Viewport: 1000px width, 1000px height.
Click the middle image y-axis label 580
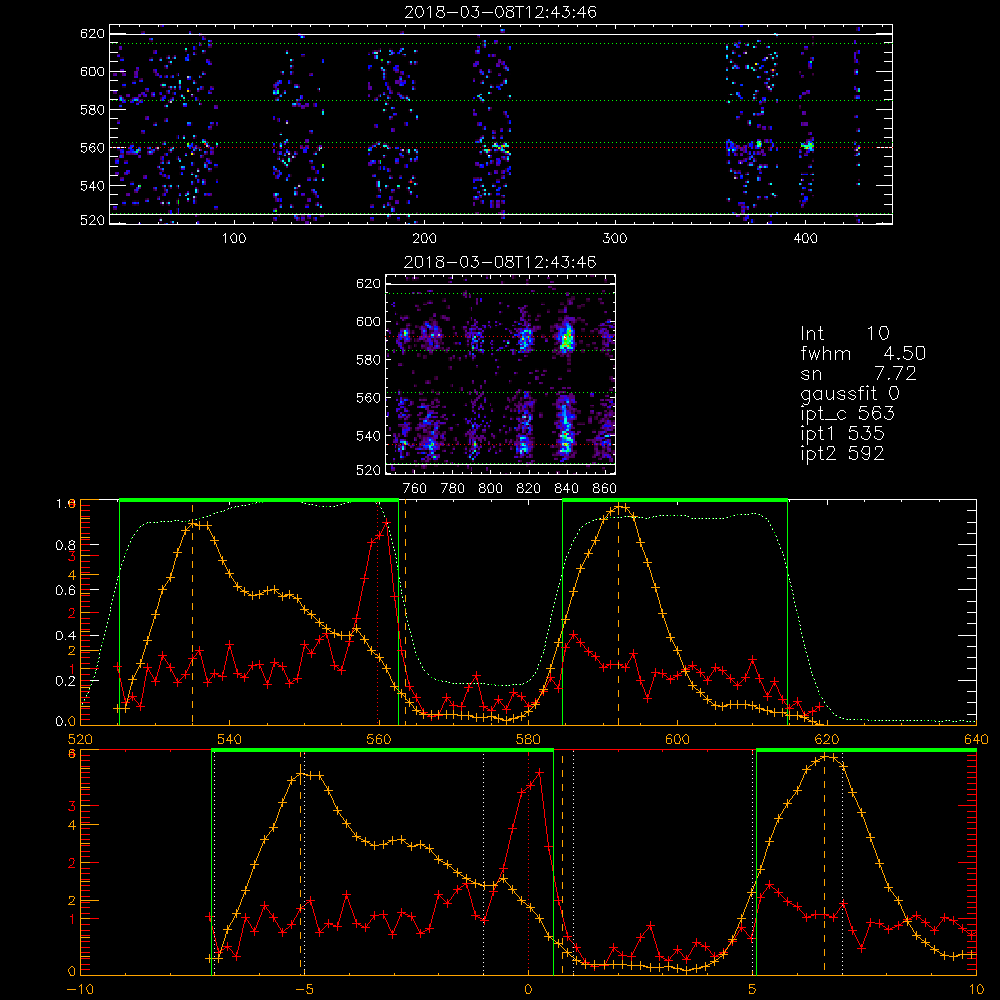tap(369, 360)
